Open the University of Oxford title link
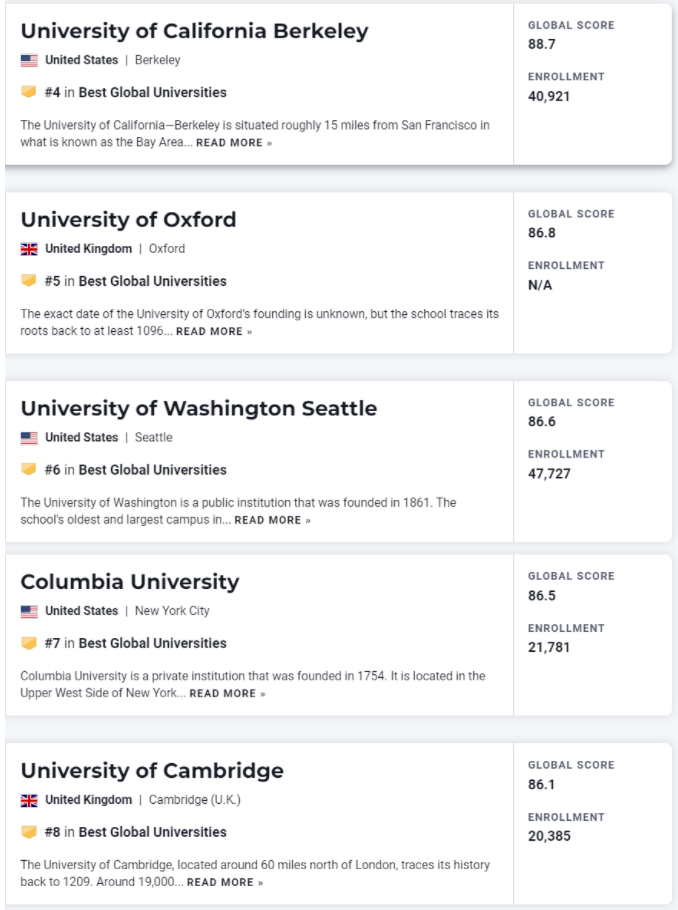 pos(128,220)
